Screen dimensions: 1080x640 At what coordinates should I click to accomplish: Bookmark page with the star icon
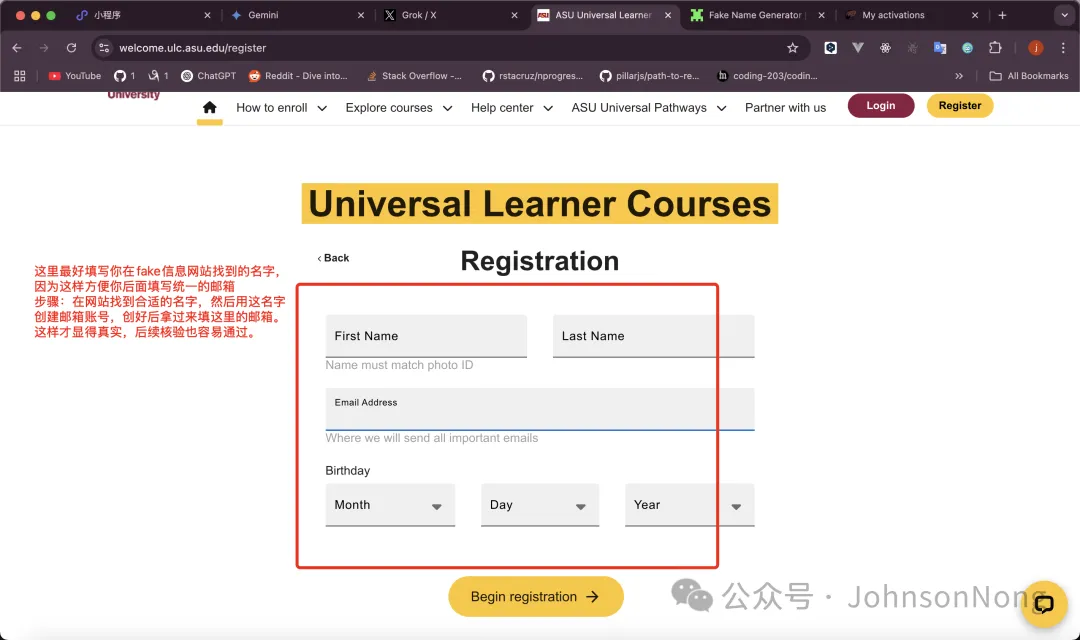(x=792, y=48)
